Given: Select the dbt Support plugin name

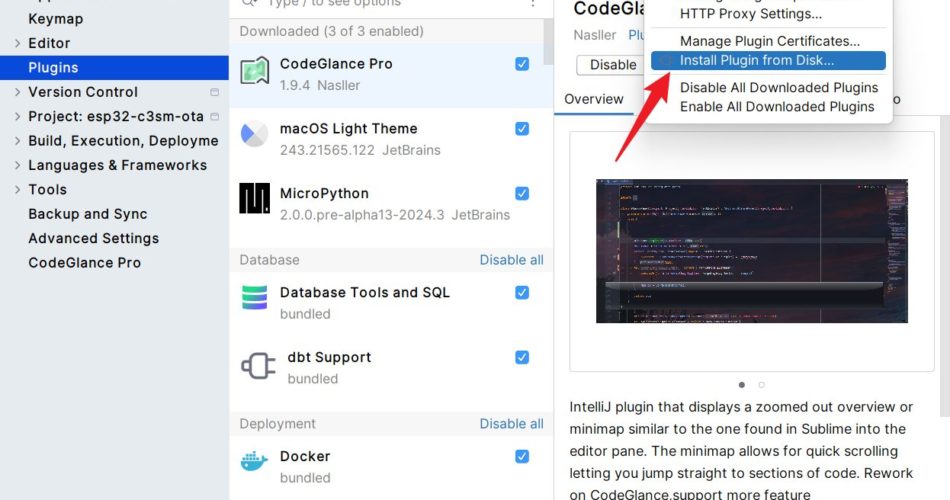Looking at the screenshot, I should point(329,358).
